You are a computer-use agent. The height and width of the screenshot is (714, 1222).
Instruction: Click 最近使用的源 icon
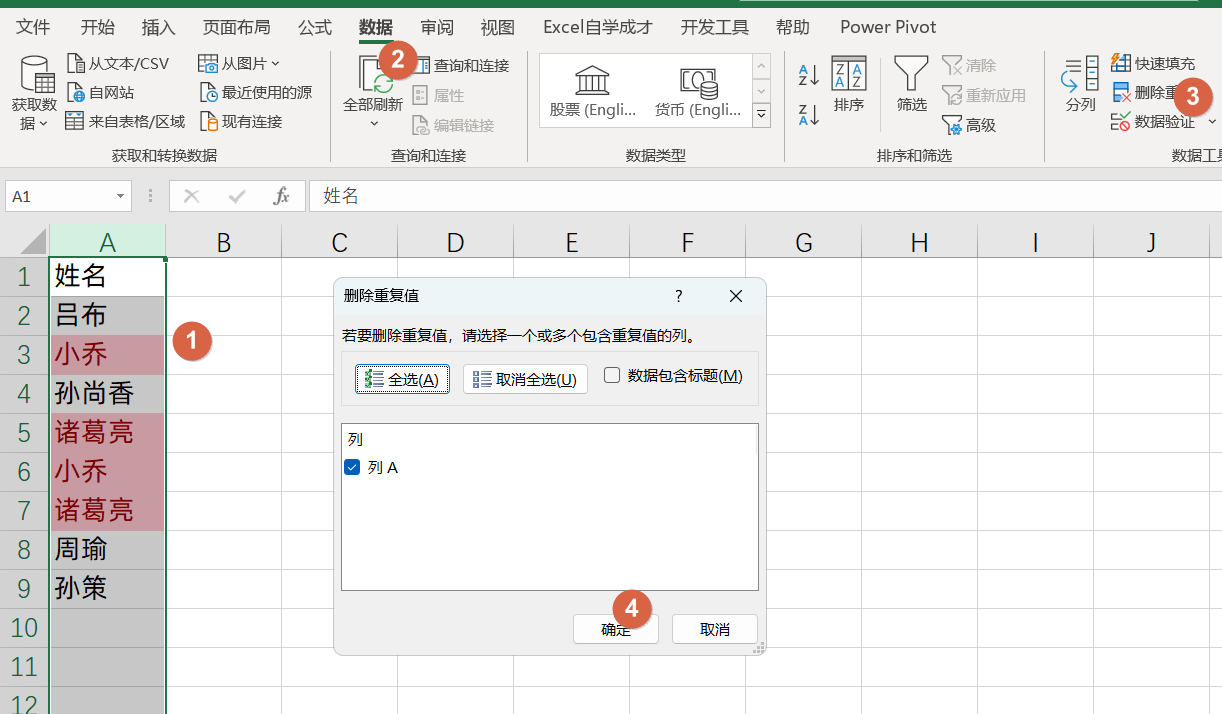(x=209, y=93)
